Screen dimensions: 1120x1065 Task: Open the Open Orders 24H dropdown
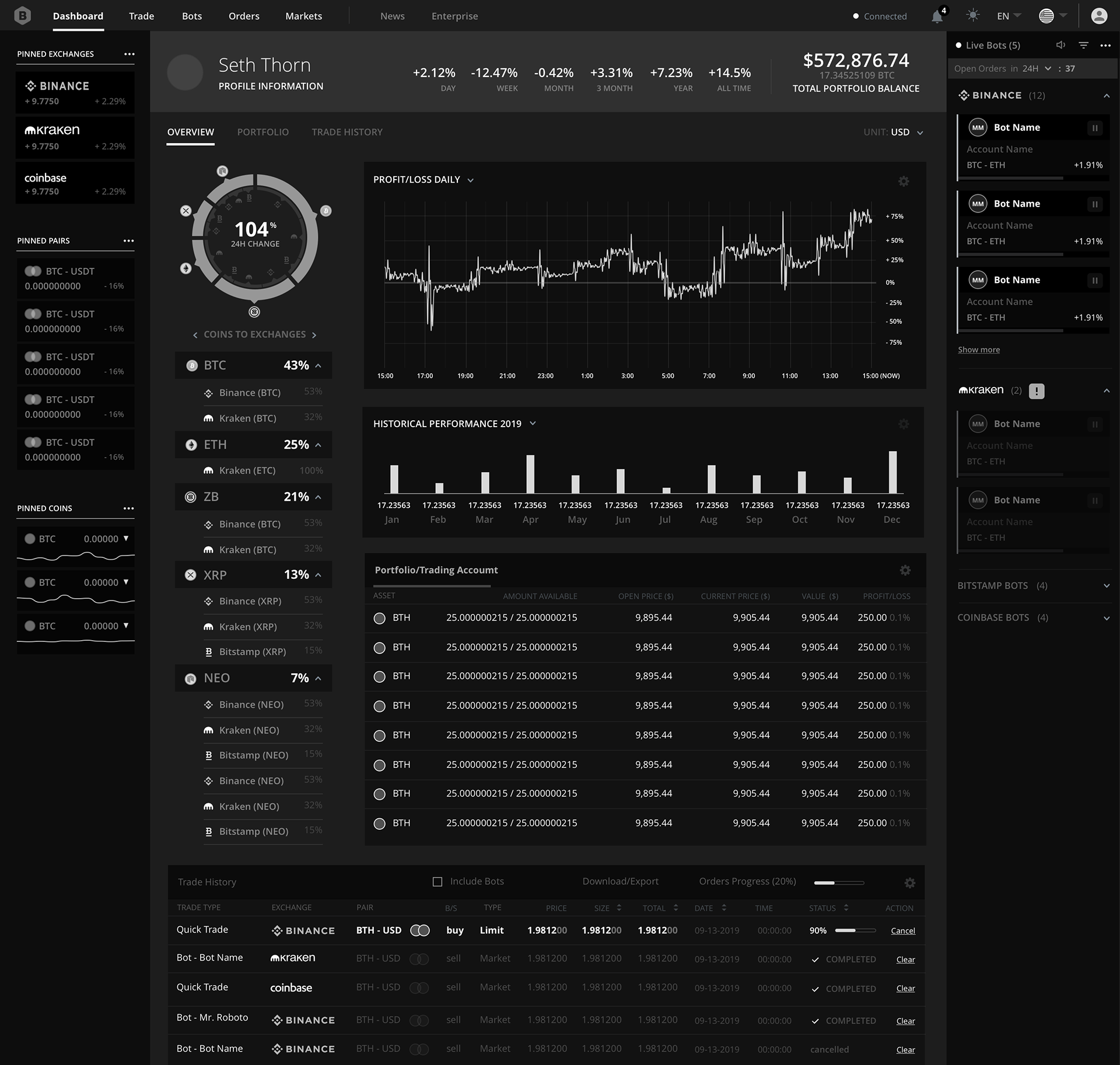pos(1037,68)
